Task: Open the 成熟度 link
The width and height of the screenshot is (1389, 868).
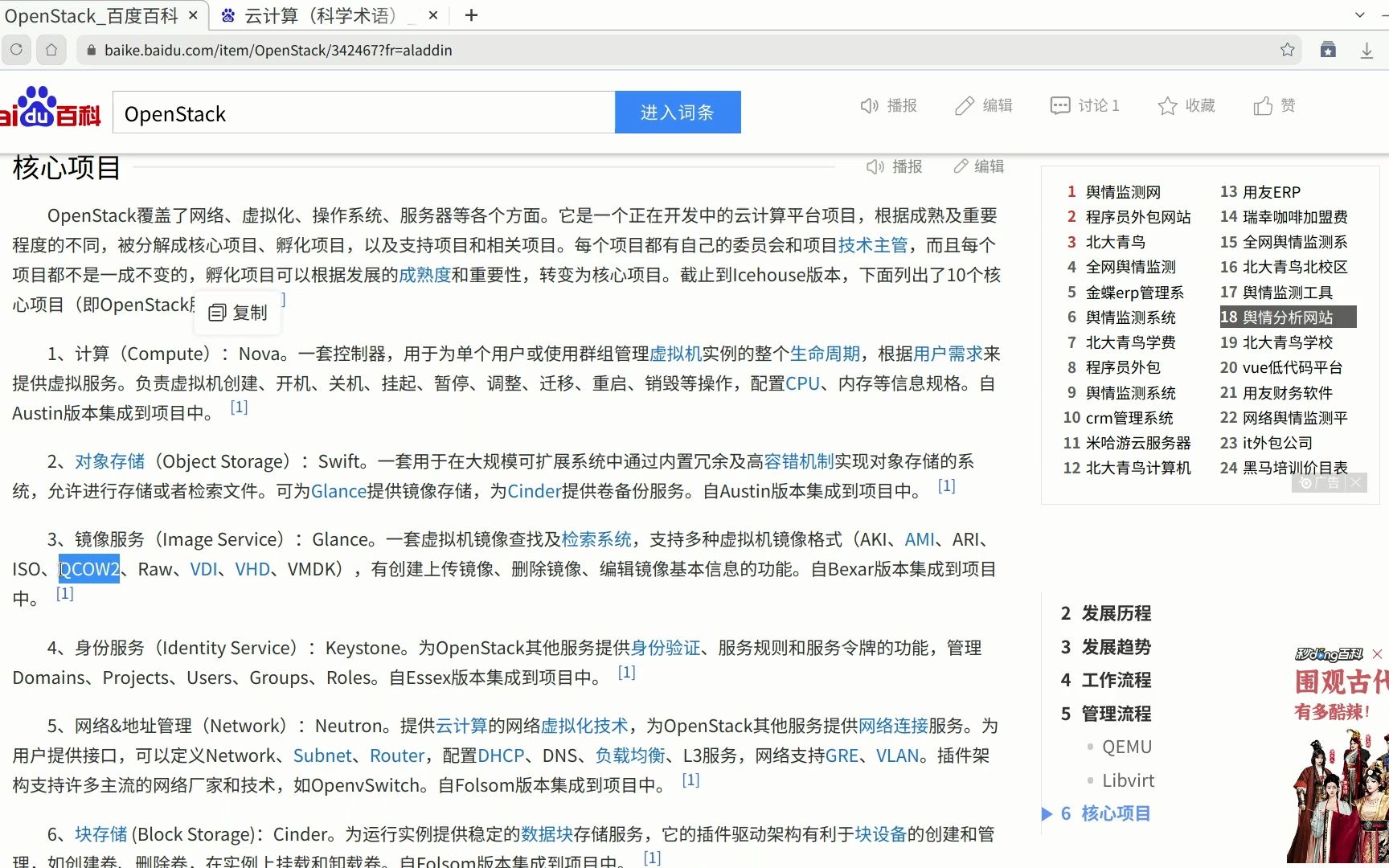Action: tap(424, 275)
